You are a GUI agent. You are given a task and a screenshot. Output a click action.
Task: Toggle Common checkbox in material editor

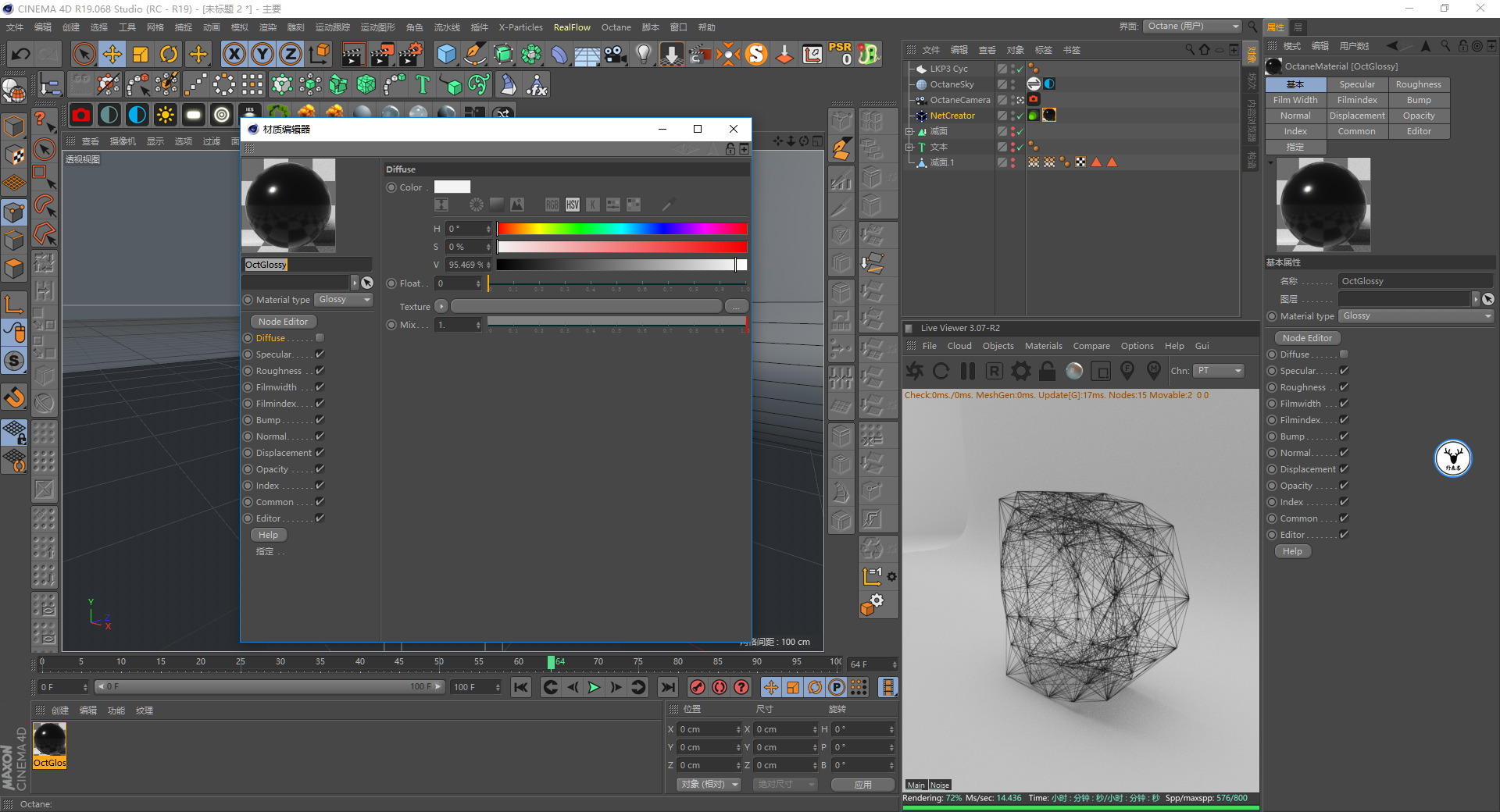pos(320,502)
